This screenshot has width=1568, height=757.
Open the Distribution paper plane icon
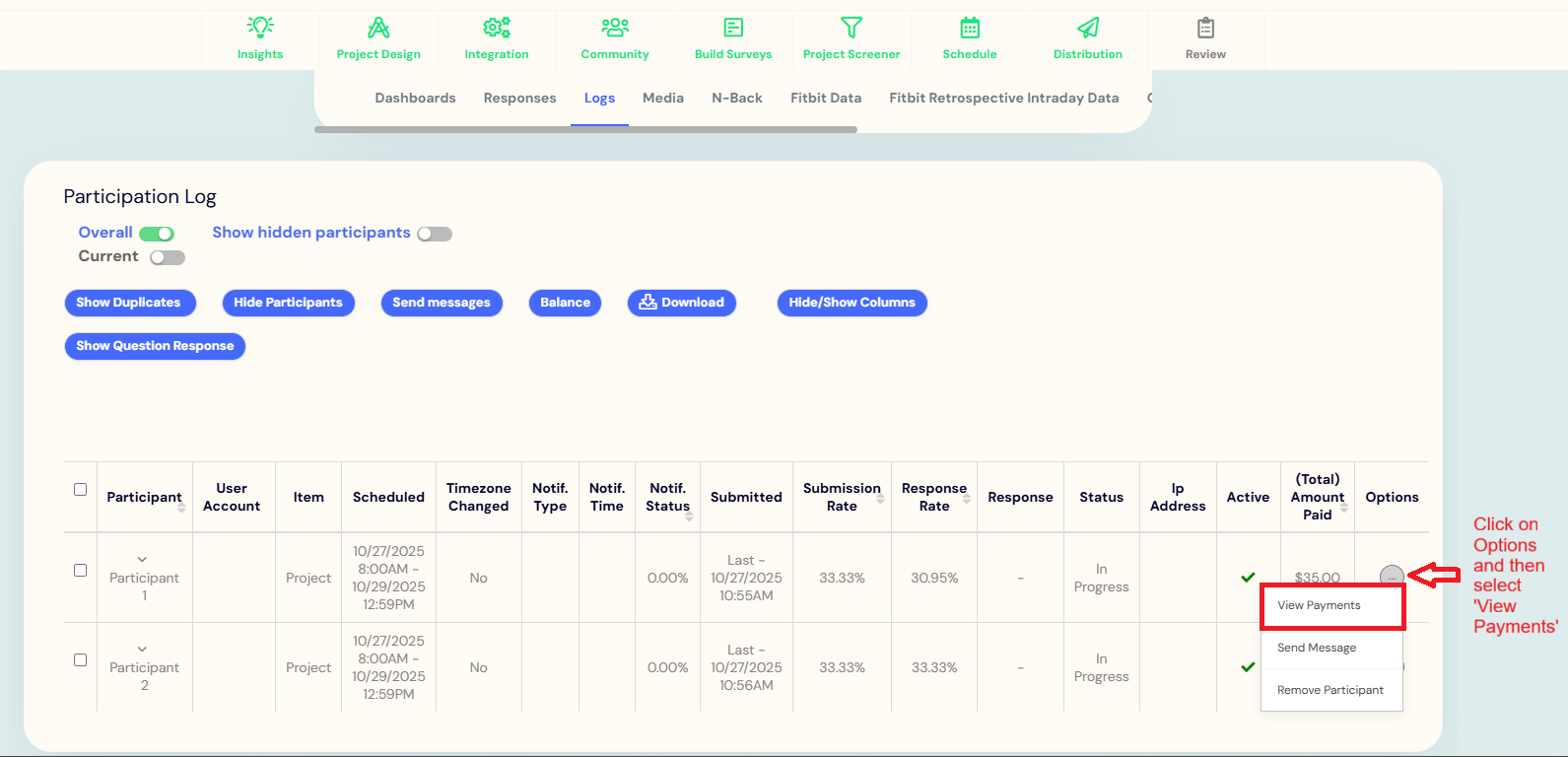click(x=1088, y=28)
